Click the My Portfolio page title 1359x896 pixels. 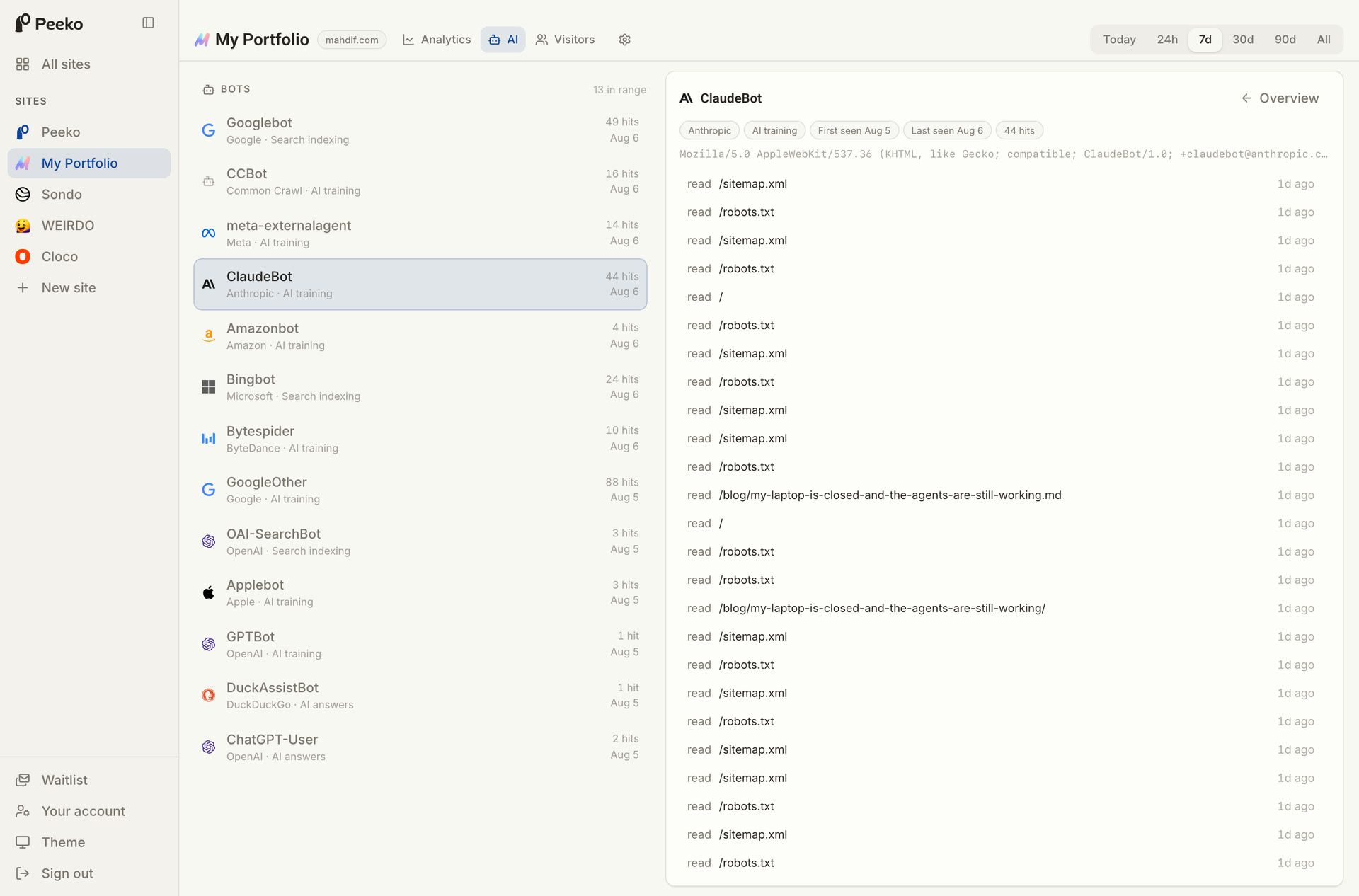coord(262,40)
